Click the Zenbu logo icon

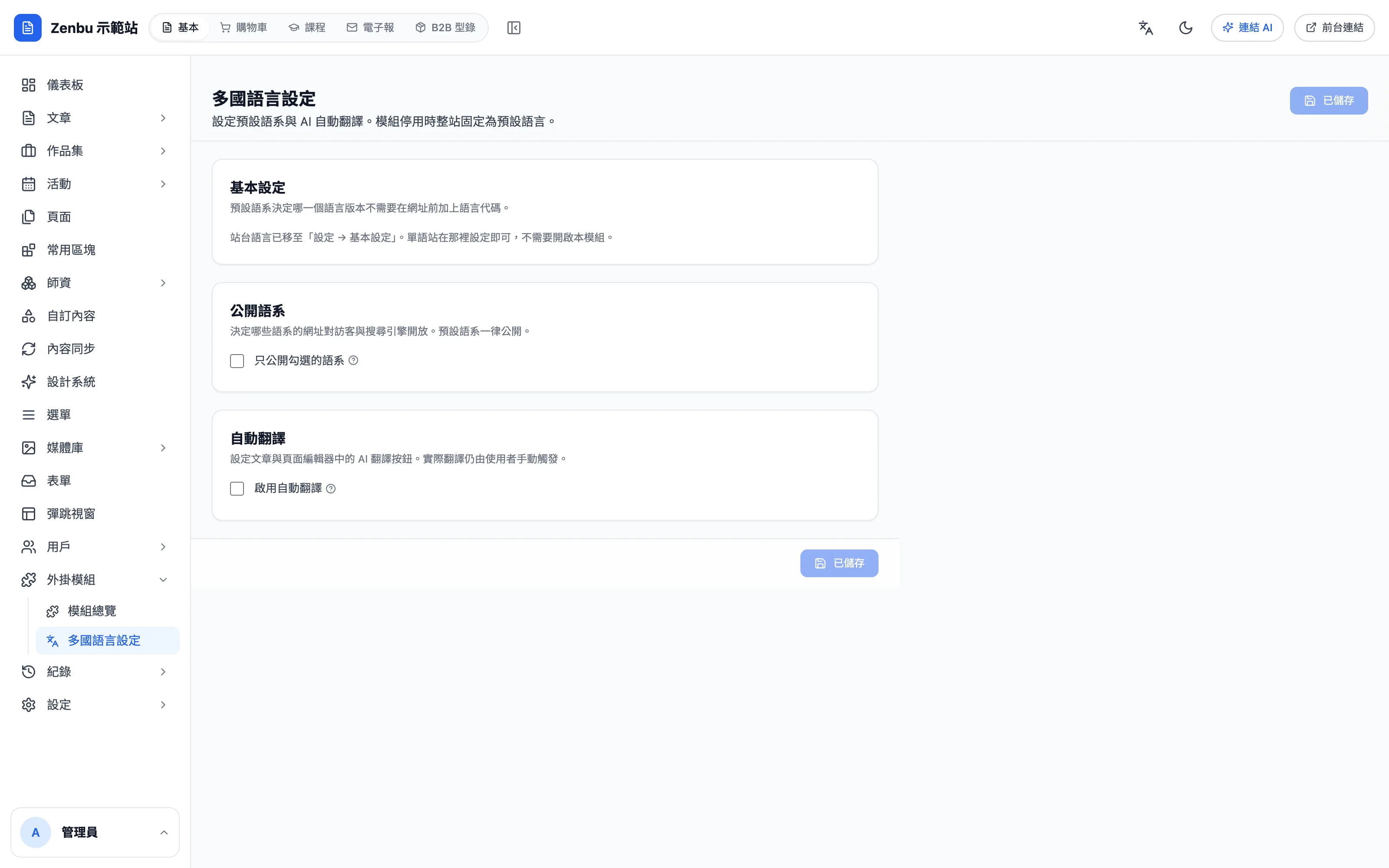click(x=27, y=27)
